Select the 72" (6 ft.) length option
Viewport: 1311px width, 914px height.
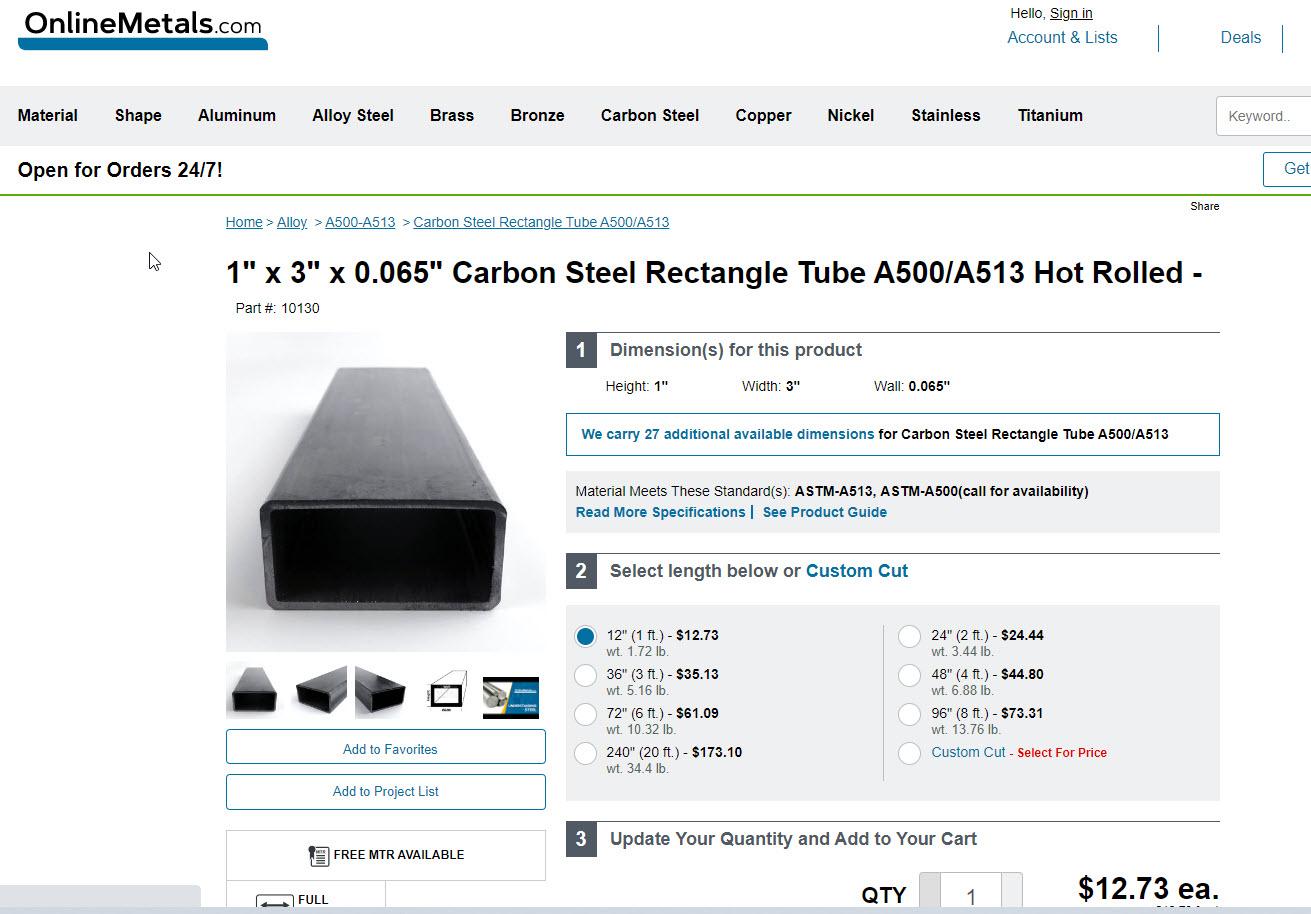pyautogui.click(x=586, y=715)
